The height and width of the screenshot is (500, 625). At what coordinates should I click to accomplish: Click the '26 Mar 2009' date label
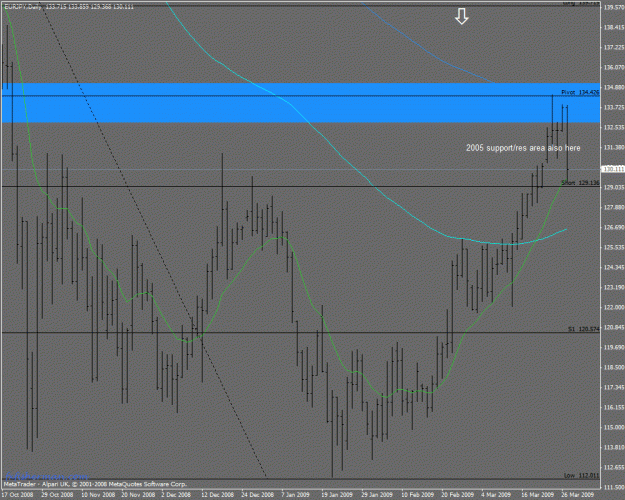tap(577, 494)
